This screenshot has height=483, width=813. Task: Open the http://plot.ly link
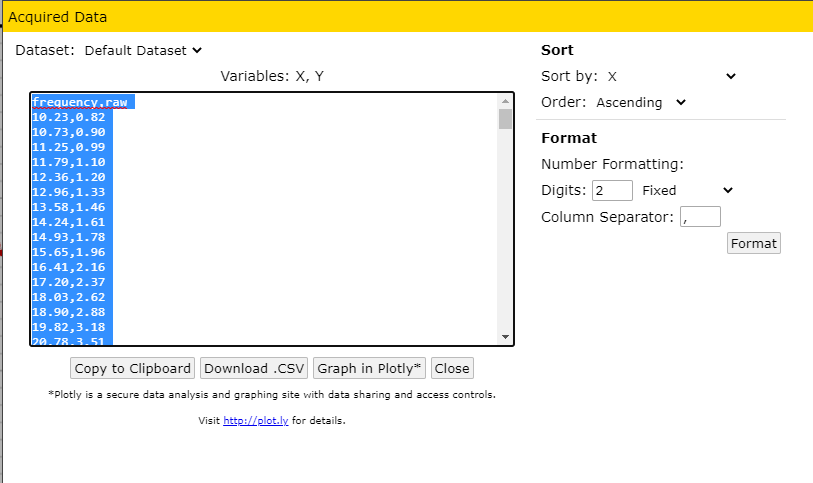256,420
